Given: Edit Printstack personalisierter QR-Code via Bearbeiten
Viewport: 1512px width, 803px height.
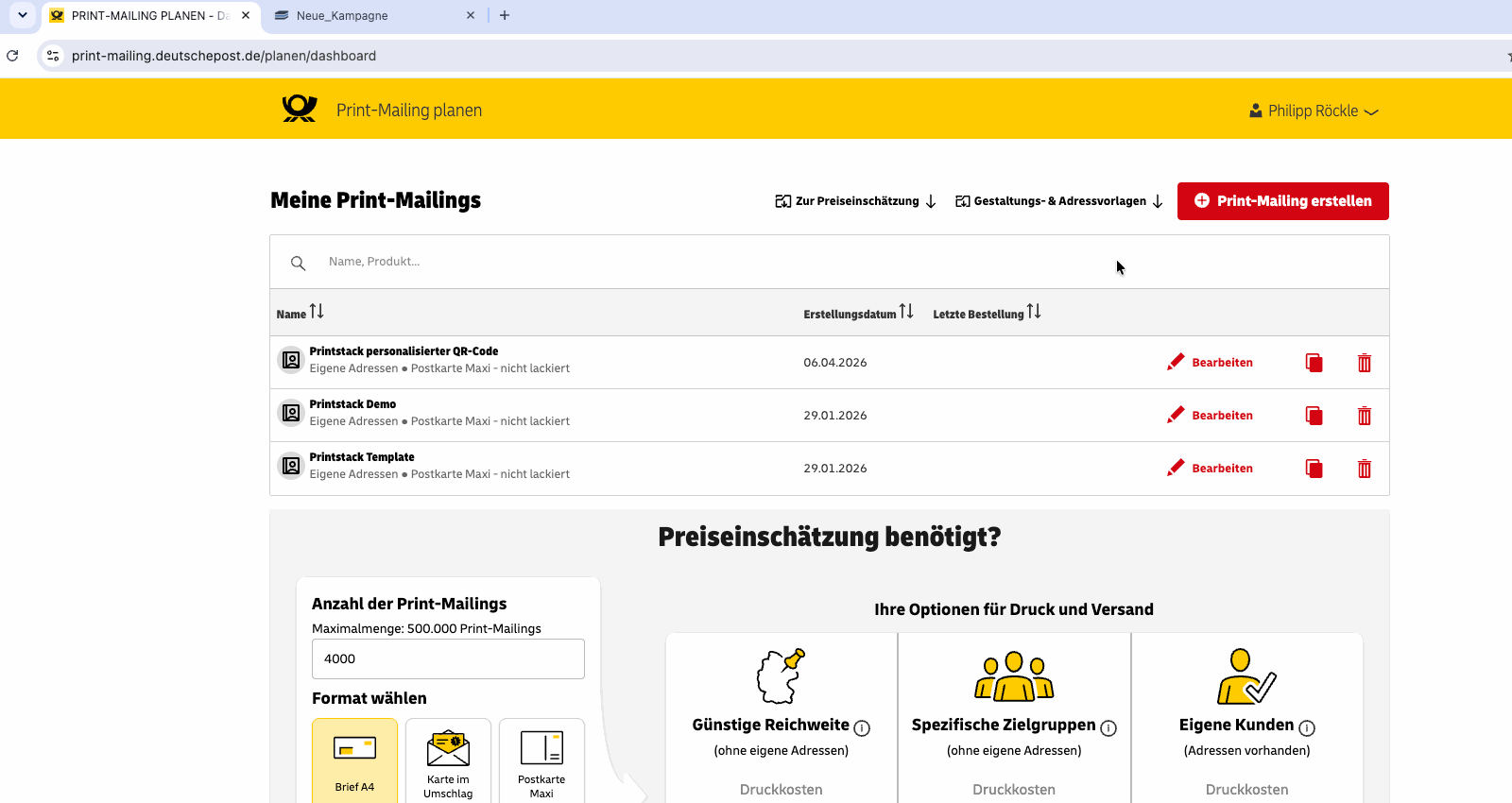Looking at the screenshot, I should click(x=1210, y=363).
